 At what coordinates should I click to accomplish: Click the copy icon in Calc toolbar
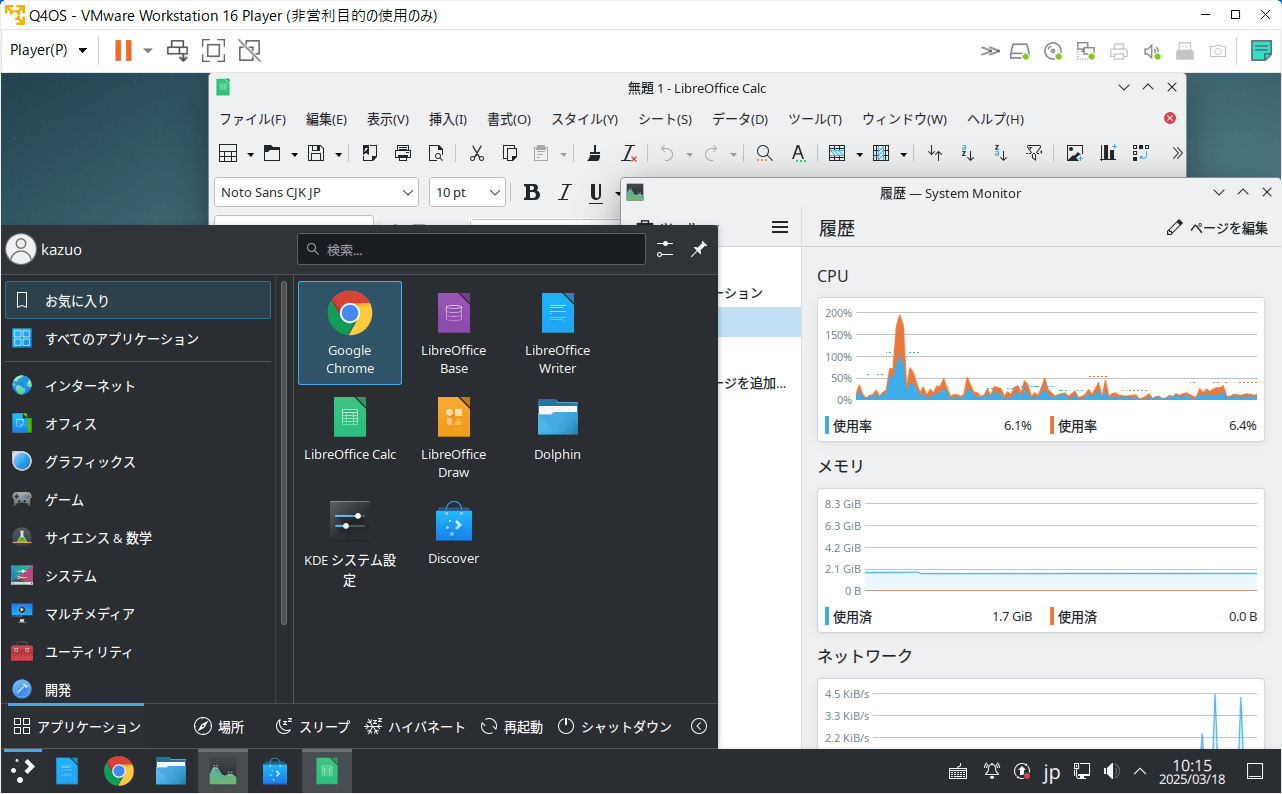pyautogui.click(x=510, y=153)
